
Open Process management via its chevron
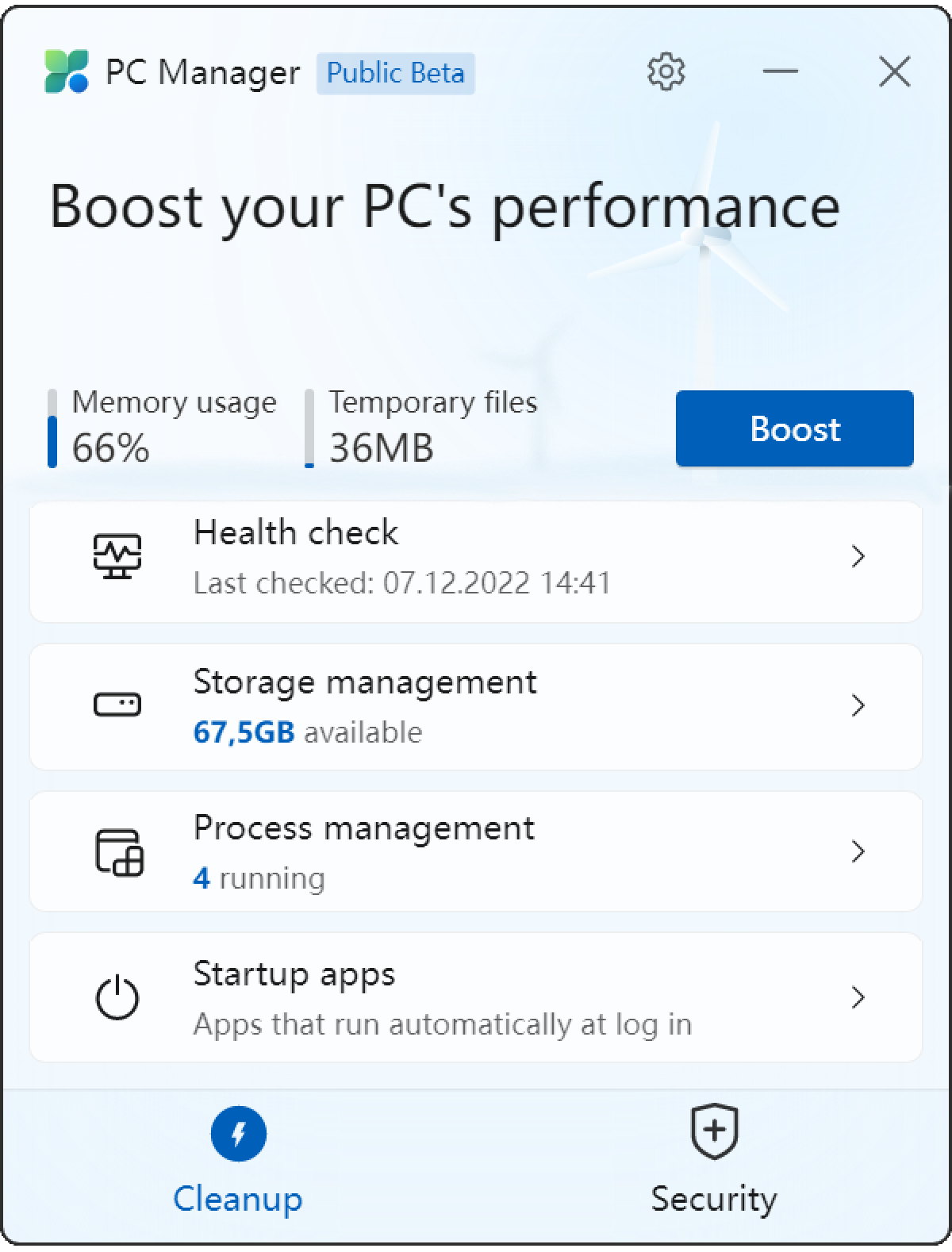[x=859, y=851]
